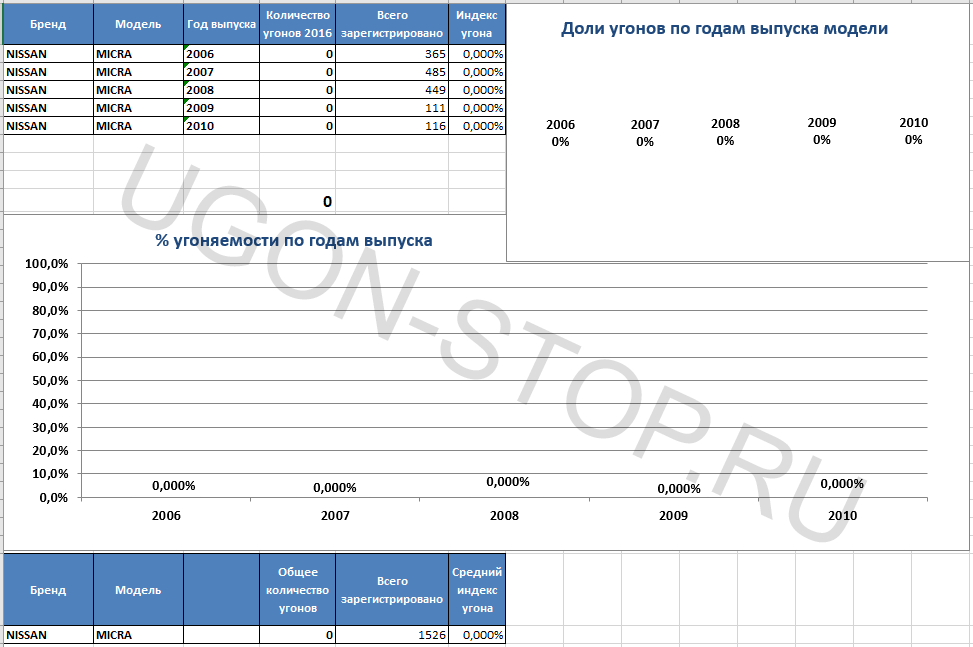Select the index cell 0,000% in 2007 row

[x=477, y=72]
